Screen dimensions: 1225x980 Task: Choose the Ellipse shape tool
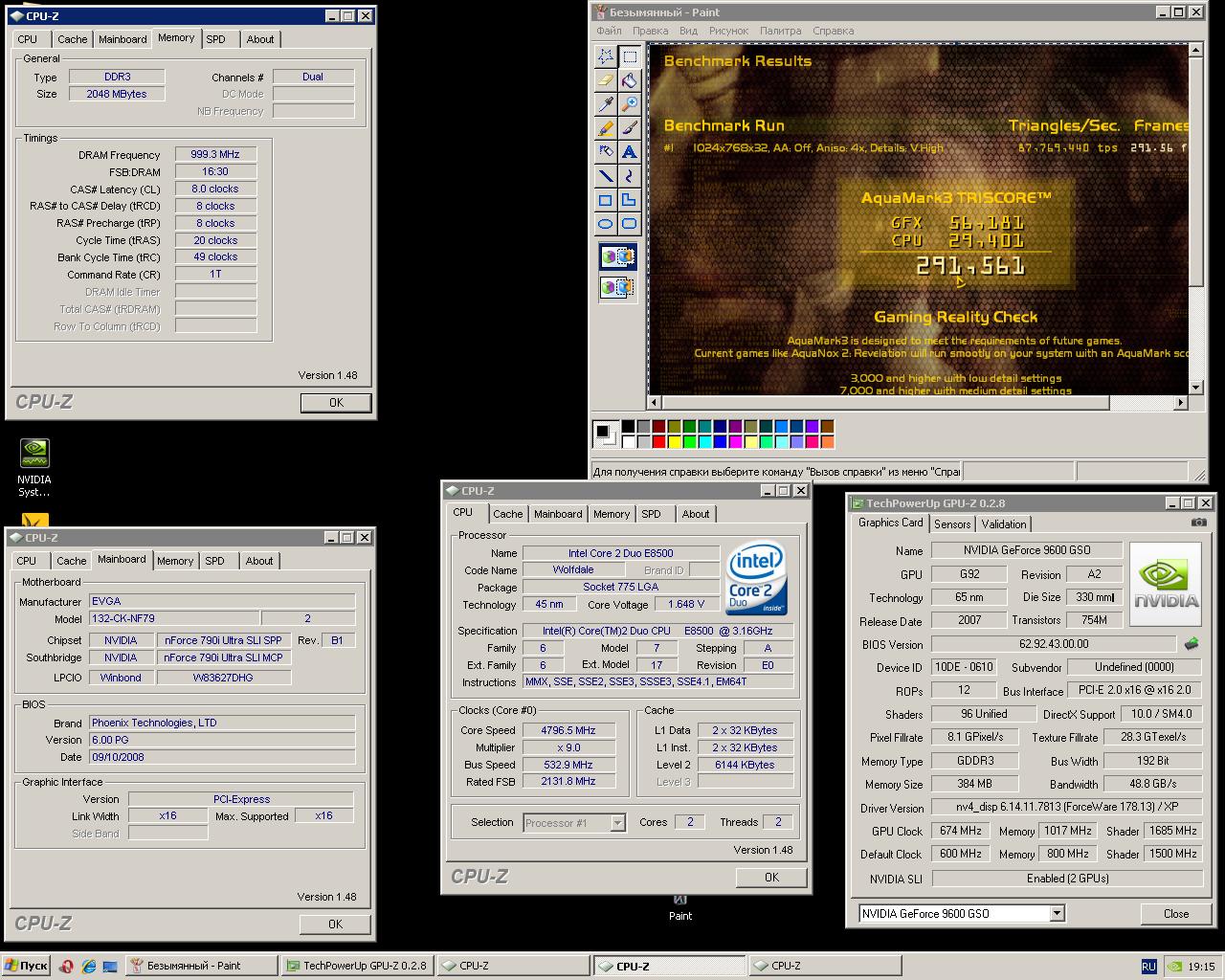pos(606,224)
